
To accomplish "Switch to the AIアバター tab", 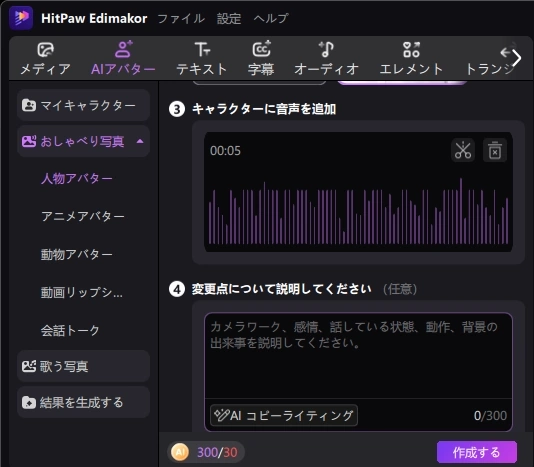I will pyautogui.click(x=123, y=59).
